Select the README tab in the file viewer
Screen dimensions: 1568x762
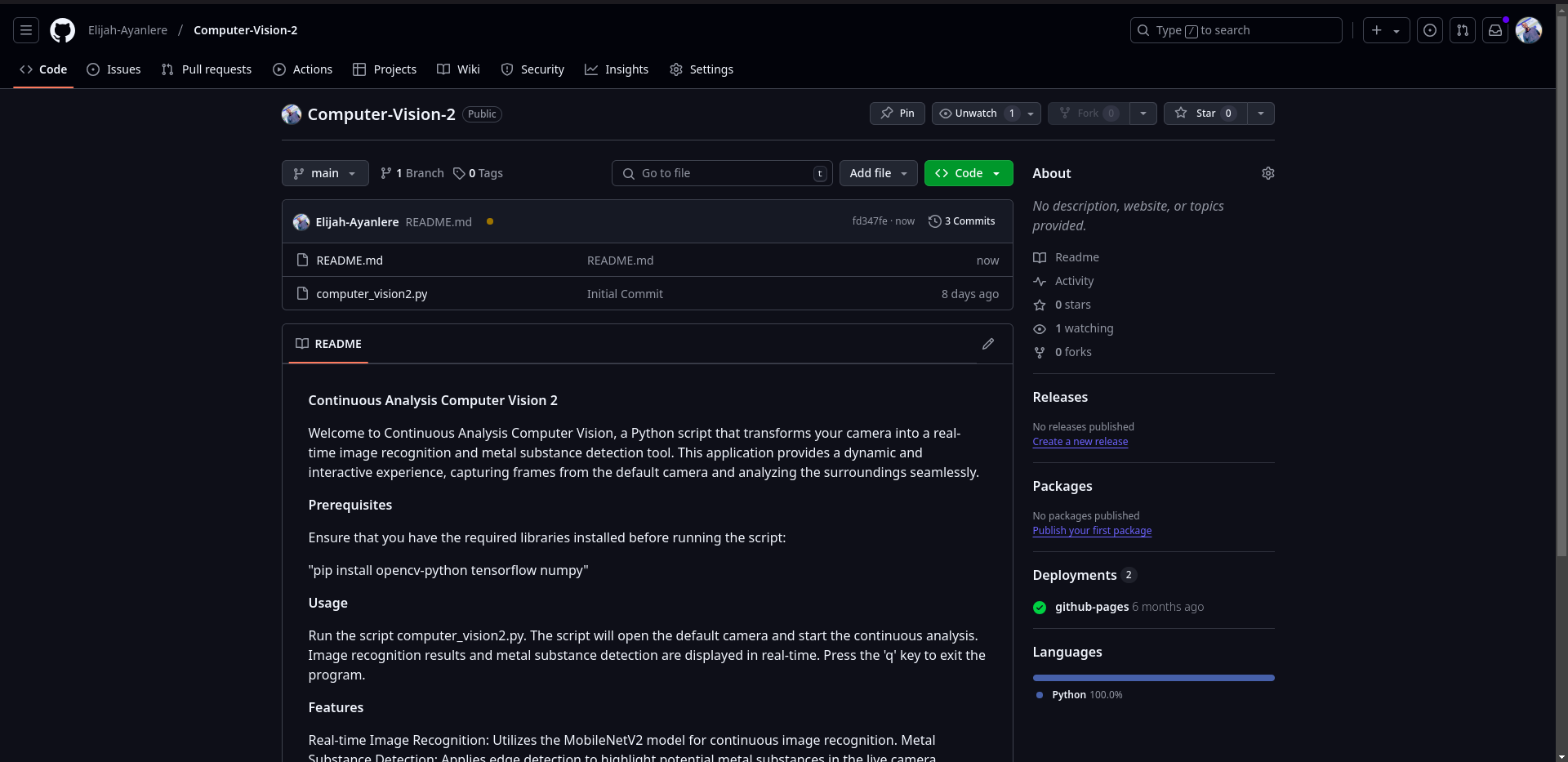pyautogui.click(x=328, y=344)
